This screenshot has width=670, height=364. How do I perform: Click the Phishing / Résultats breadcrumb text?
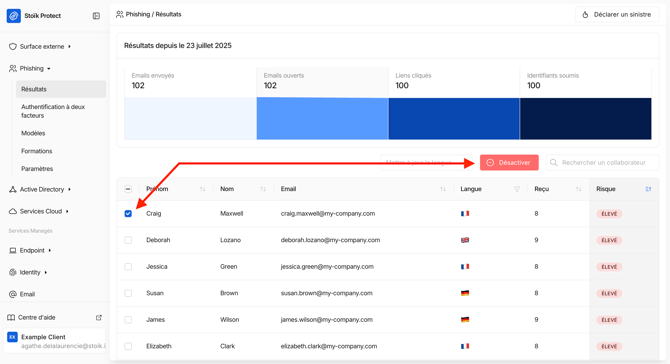coord(153,15)
